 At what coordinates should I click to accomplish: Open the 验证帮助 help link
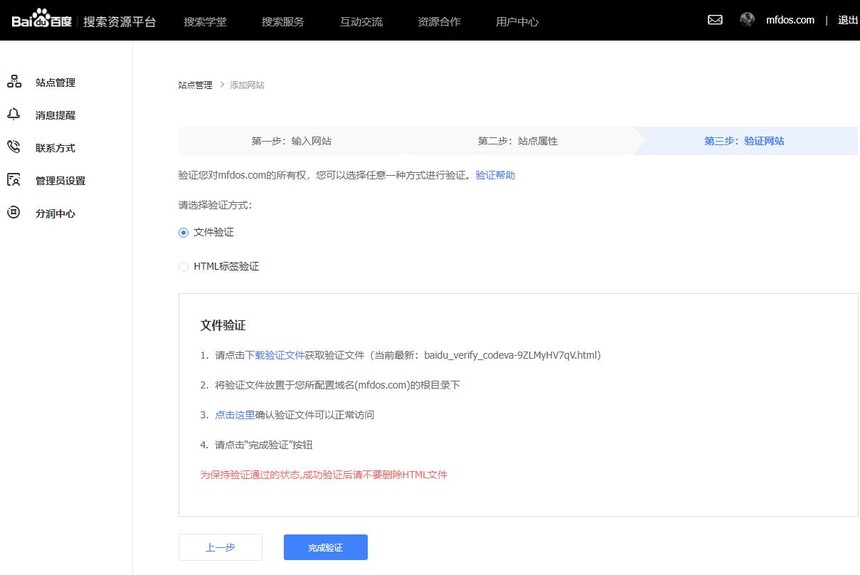coord(495,175)
